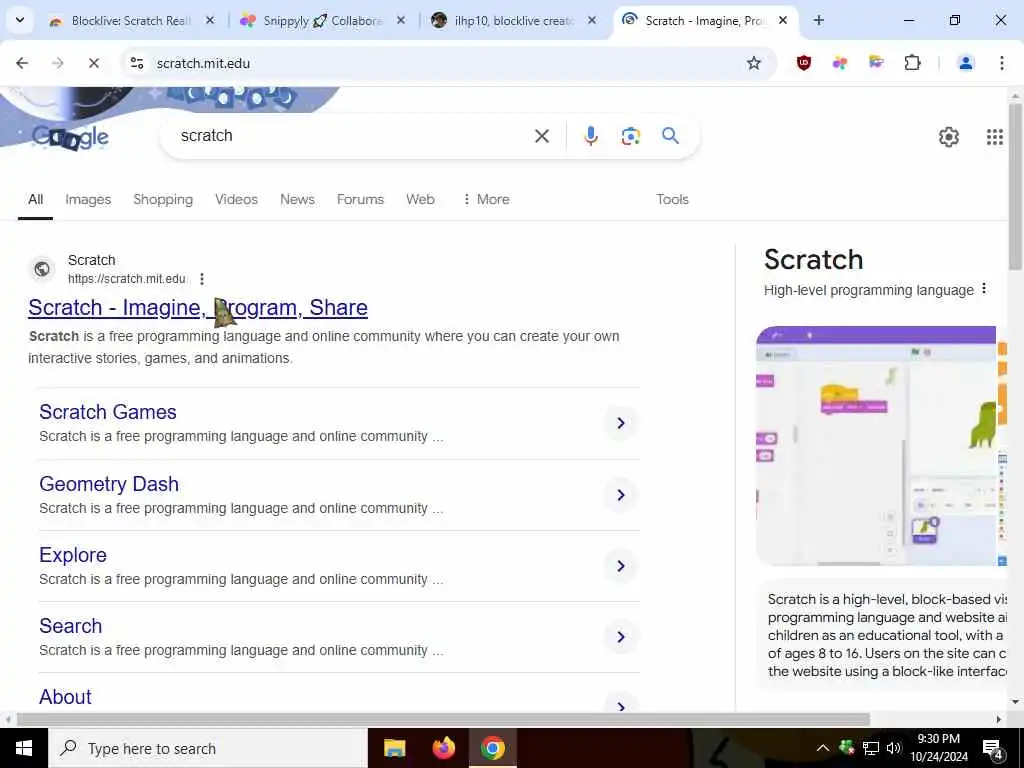Open Scratch - Imagine, Program, Share link

pyautogui.click(x=198, y=307)
